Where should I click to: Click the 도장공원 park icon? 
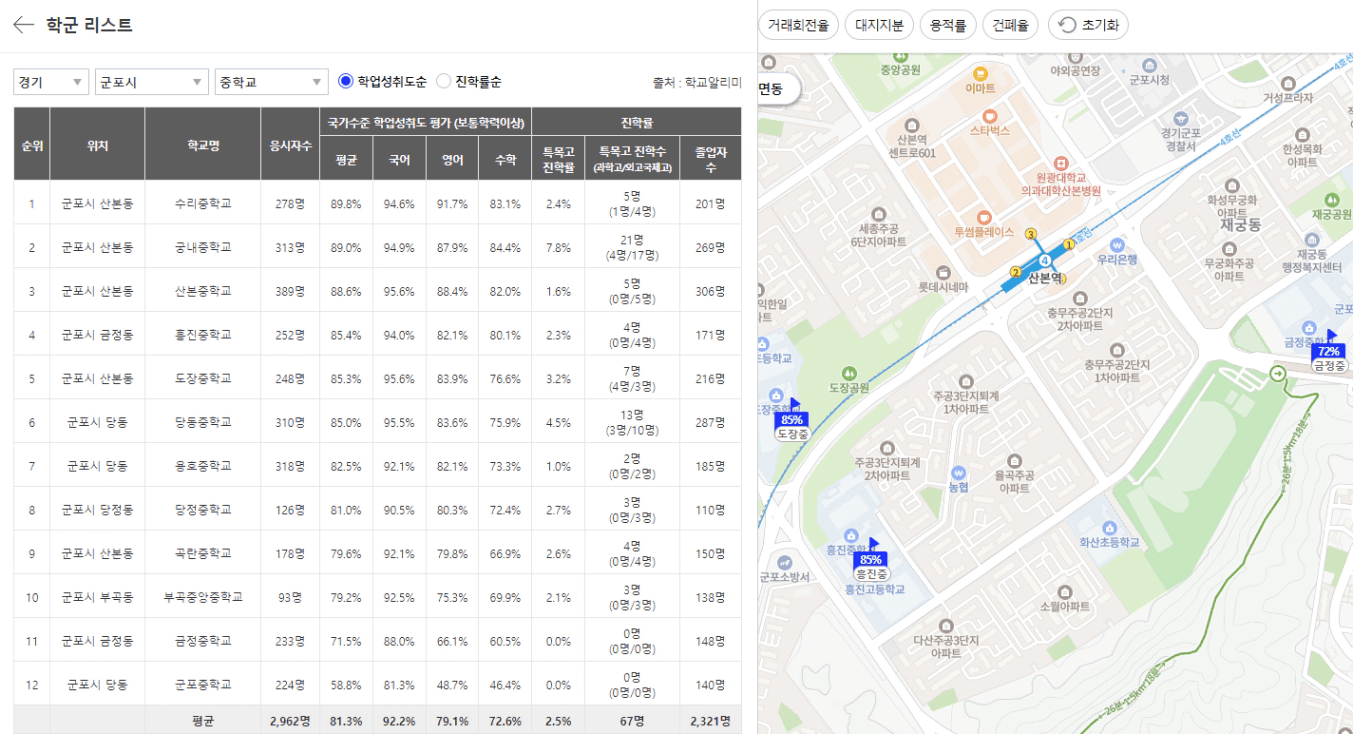coord(849,373)
